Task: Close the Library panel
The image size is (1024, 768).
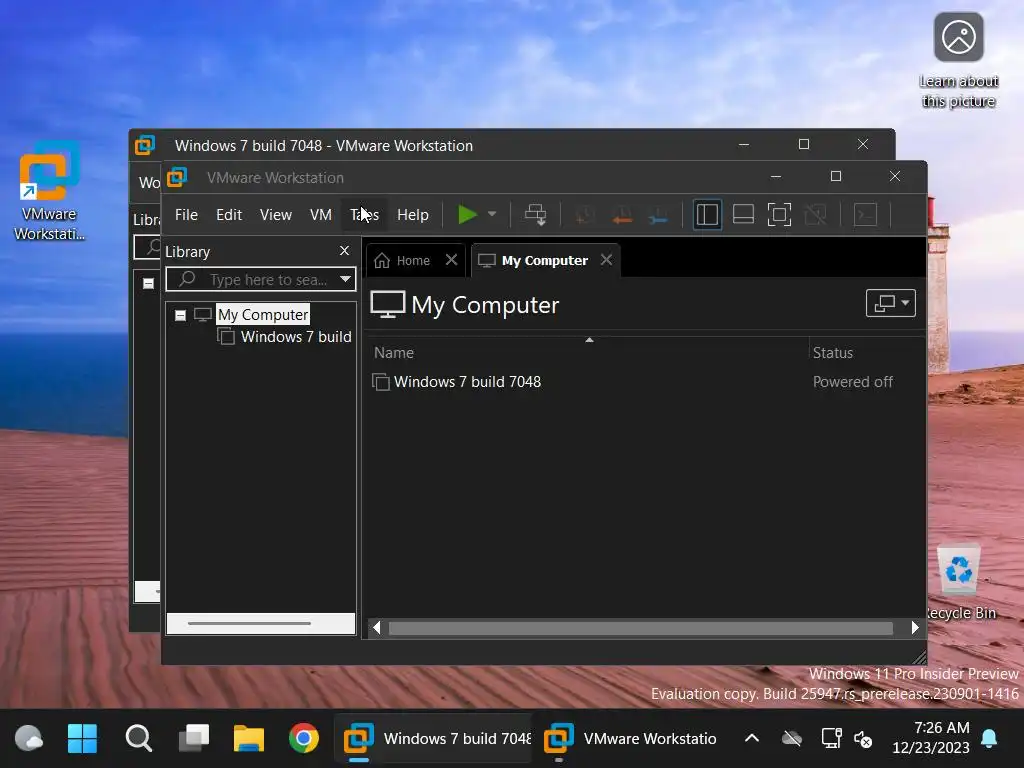Action: [345, 251]
